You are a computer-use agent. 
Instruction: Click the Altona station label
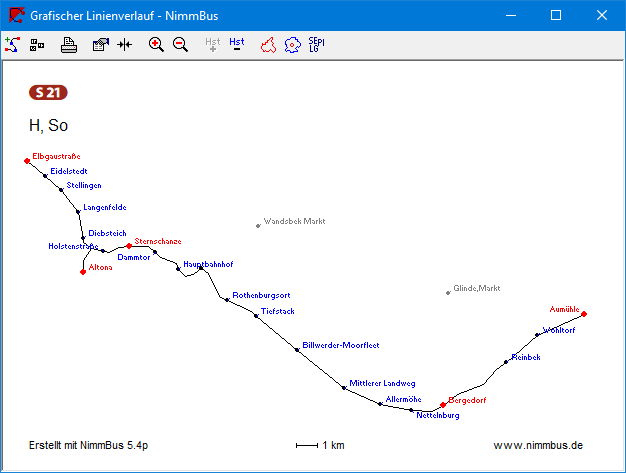pyautogui.click(x=101, y=268)
